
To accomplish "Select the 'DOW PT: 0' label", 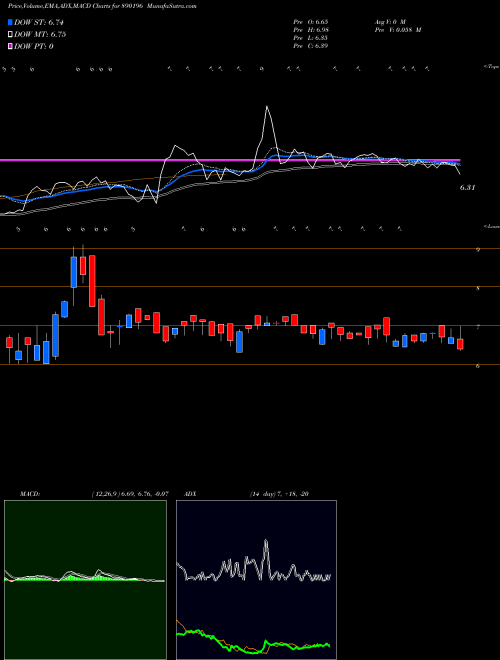I will tap(34, 46).
